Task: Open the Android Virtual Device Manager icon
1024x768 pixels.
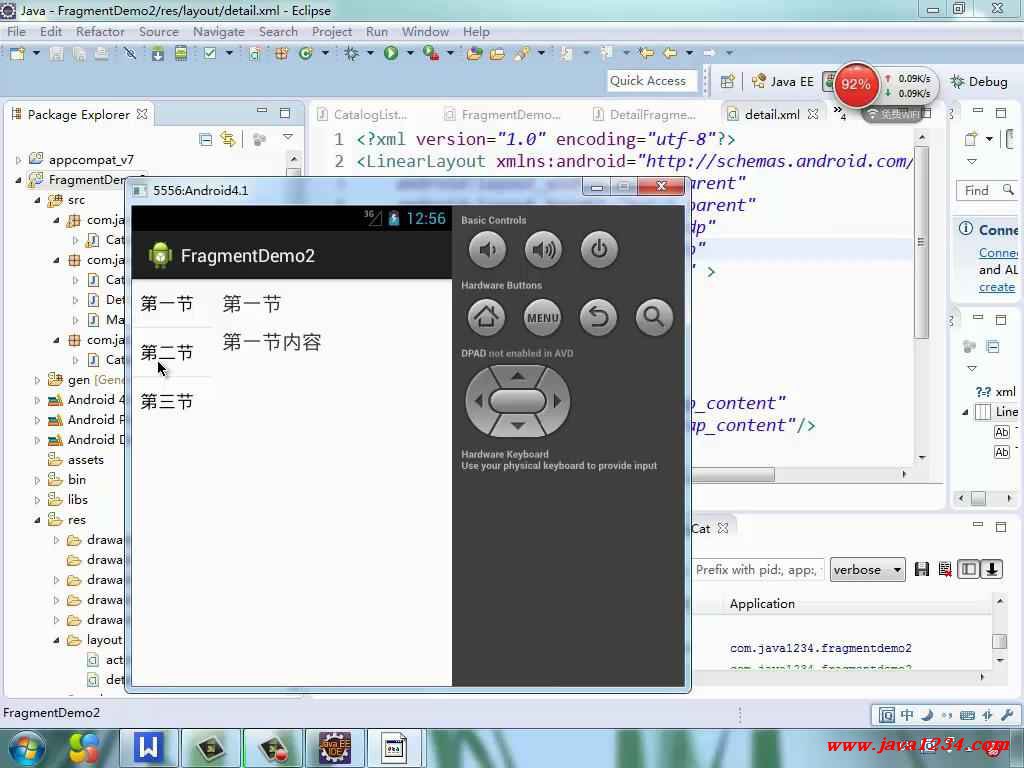Action: (x=181, y=53)
